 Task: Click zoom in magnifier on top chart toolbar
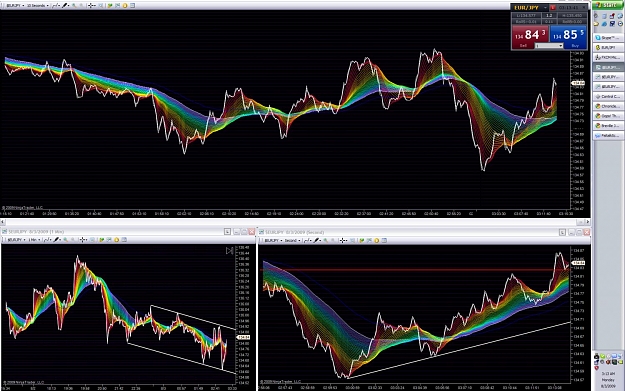(74, 6)
